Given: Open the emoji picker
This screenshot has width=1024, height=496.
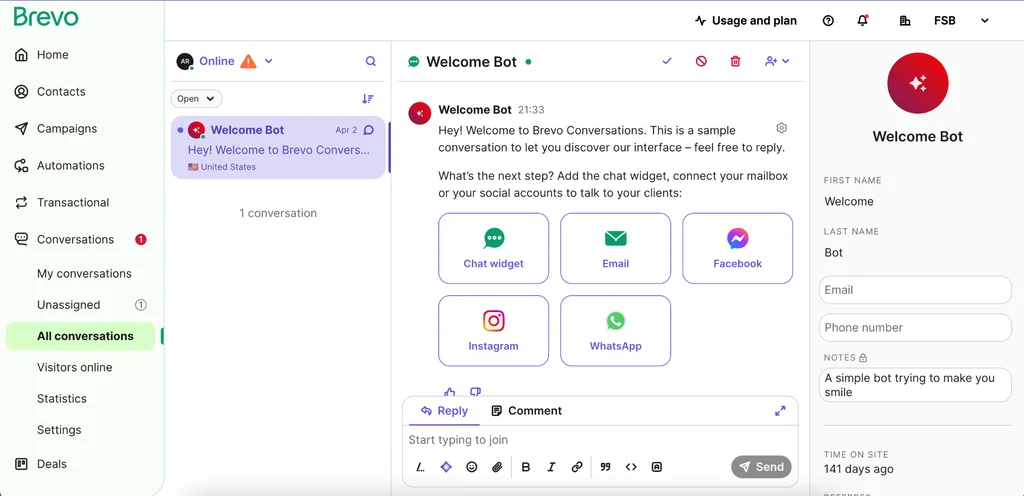Looking at the screenshot, I should [472, 467].
